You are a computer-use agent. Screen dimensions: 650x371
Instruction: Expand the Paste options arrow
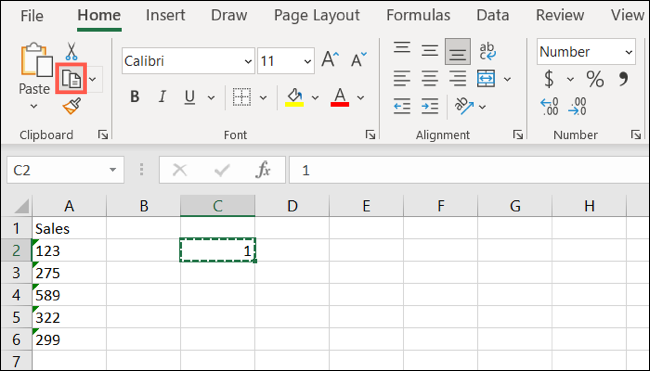click(34, 107)
